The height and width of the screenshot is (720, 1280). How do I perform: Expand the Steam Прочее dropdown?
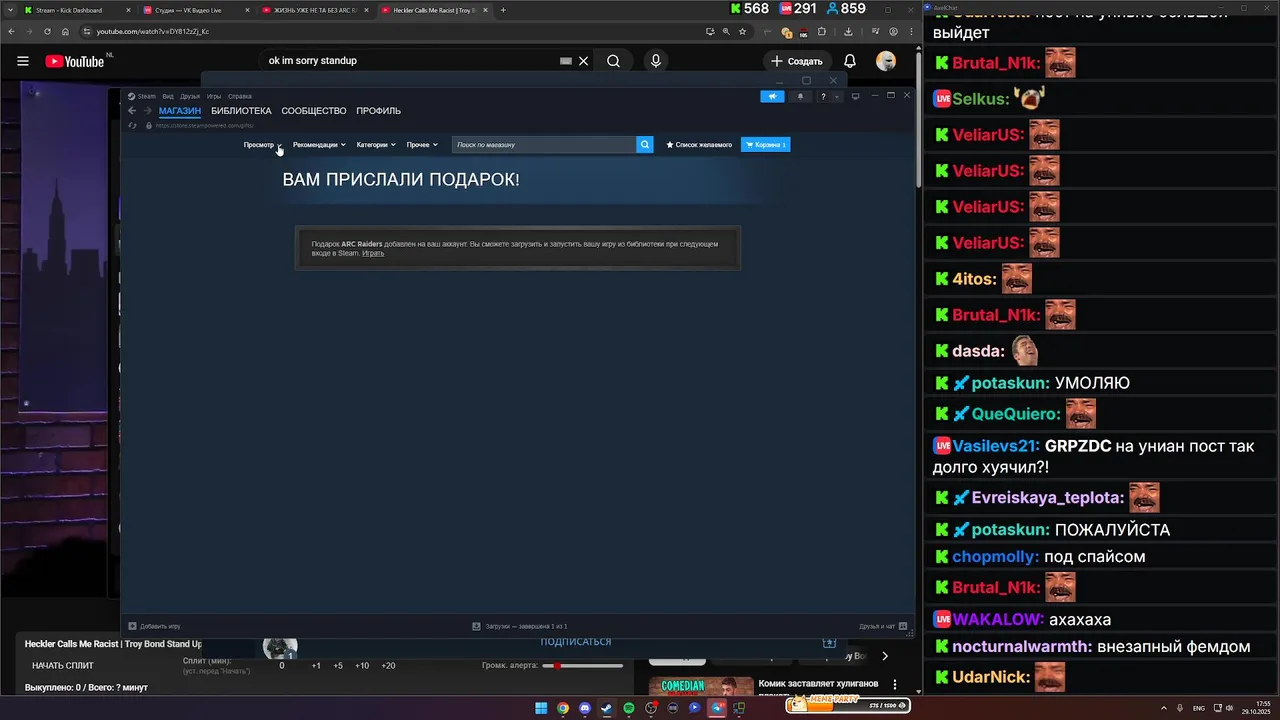point(422,145)
